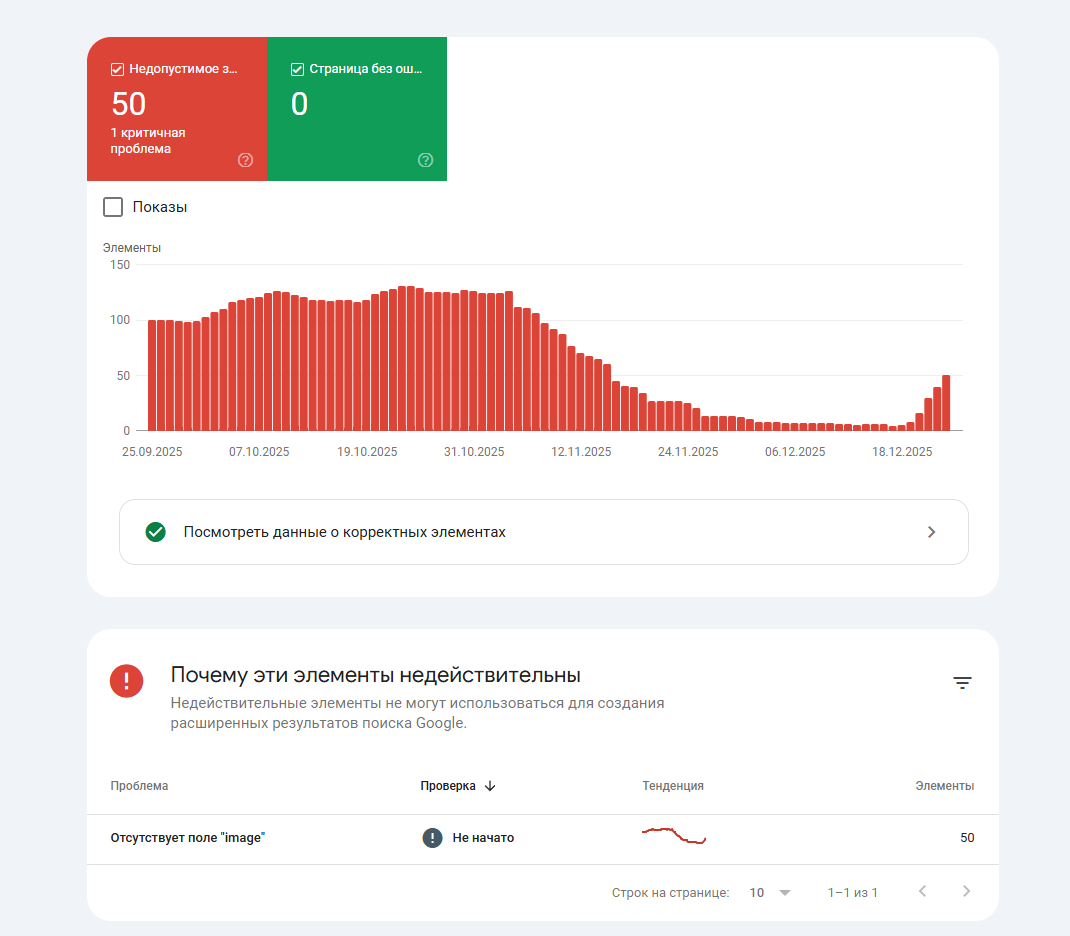Go to next page of results
The width and height of the screenshot is (1070, 936).
(x=966, y=892)
